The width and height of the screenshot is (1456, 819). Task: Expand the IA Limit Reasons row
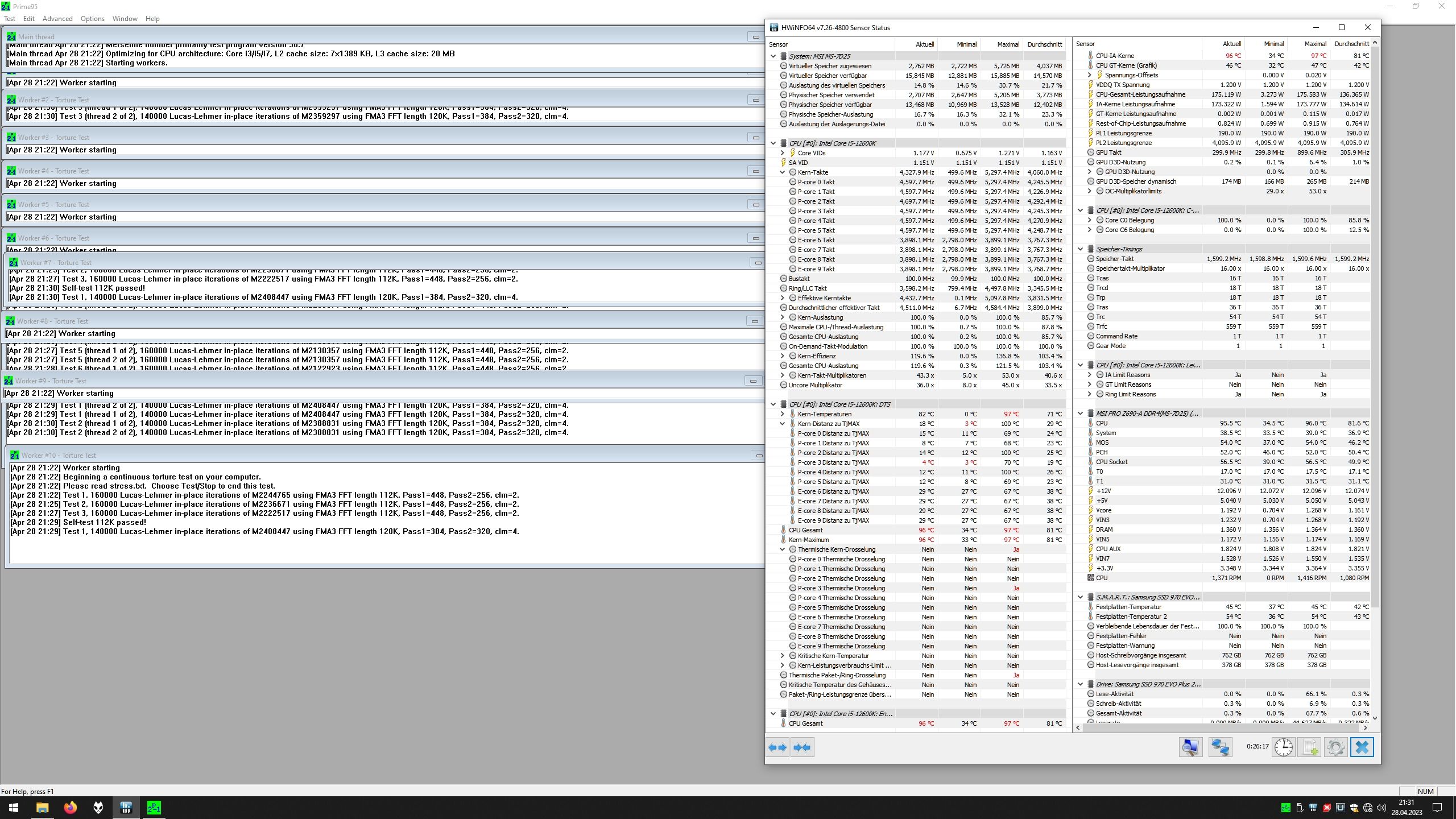point(1090,375)
